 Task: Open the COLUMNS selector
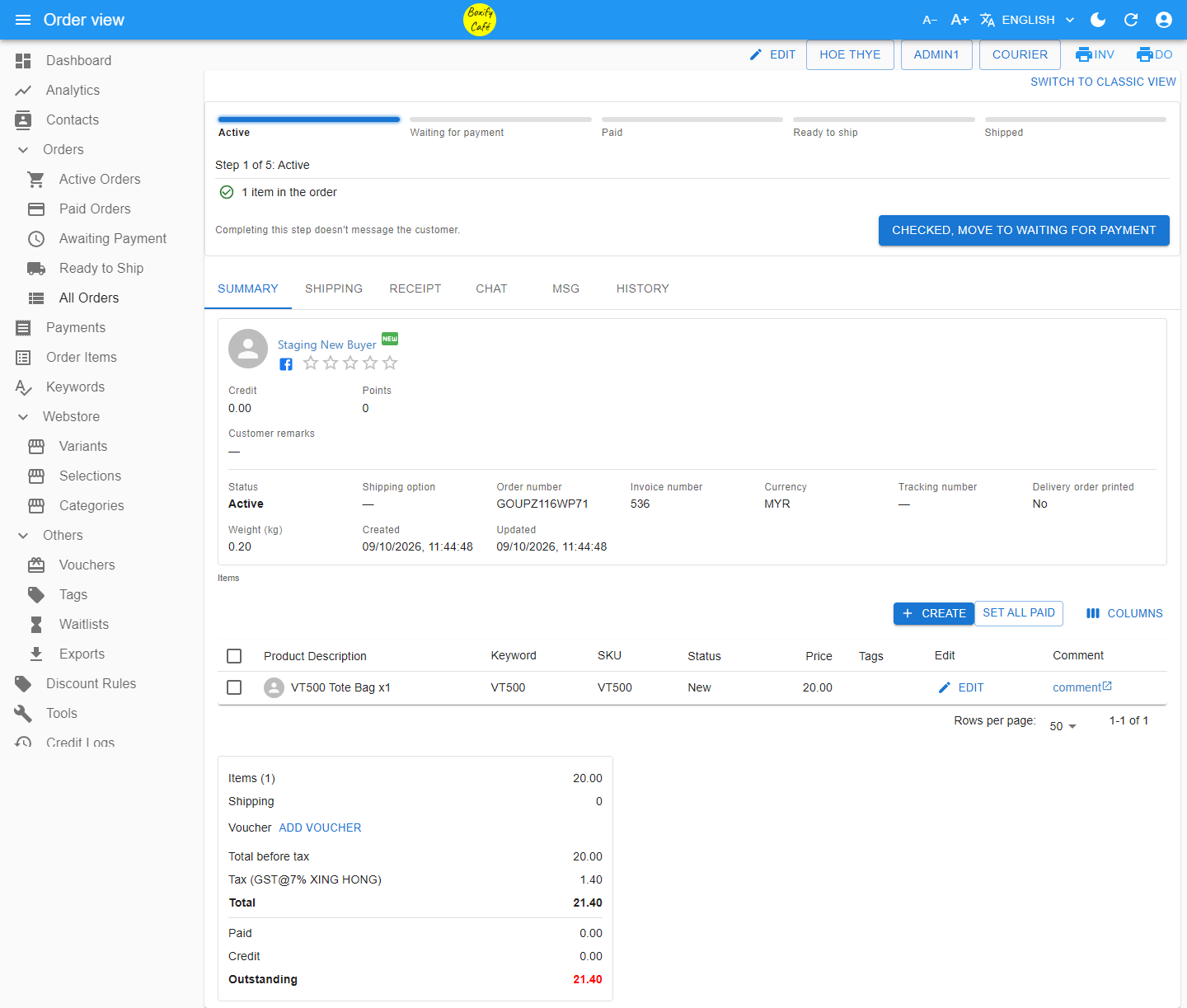tap(1124, 613)
